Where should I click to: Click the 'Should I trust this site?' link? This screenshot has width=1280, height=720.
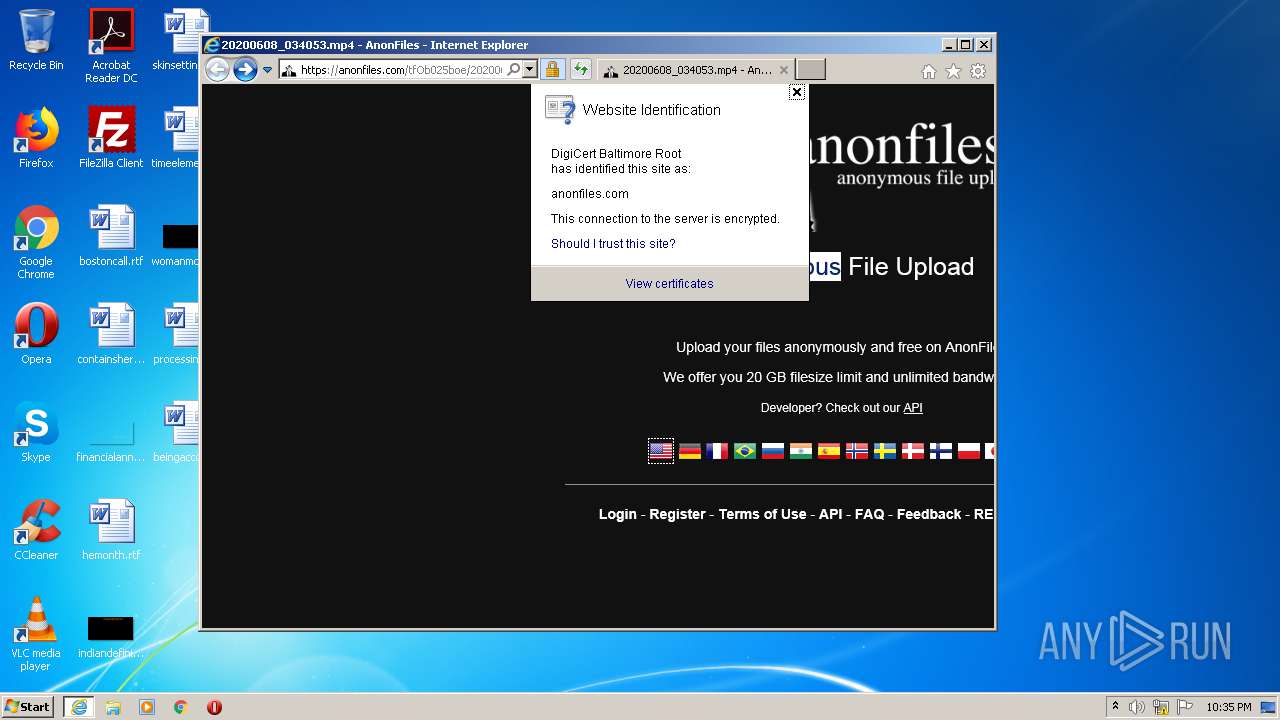613,244
